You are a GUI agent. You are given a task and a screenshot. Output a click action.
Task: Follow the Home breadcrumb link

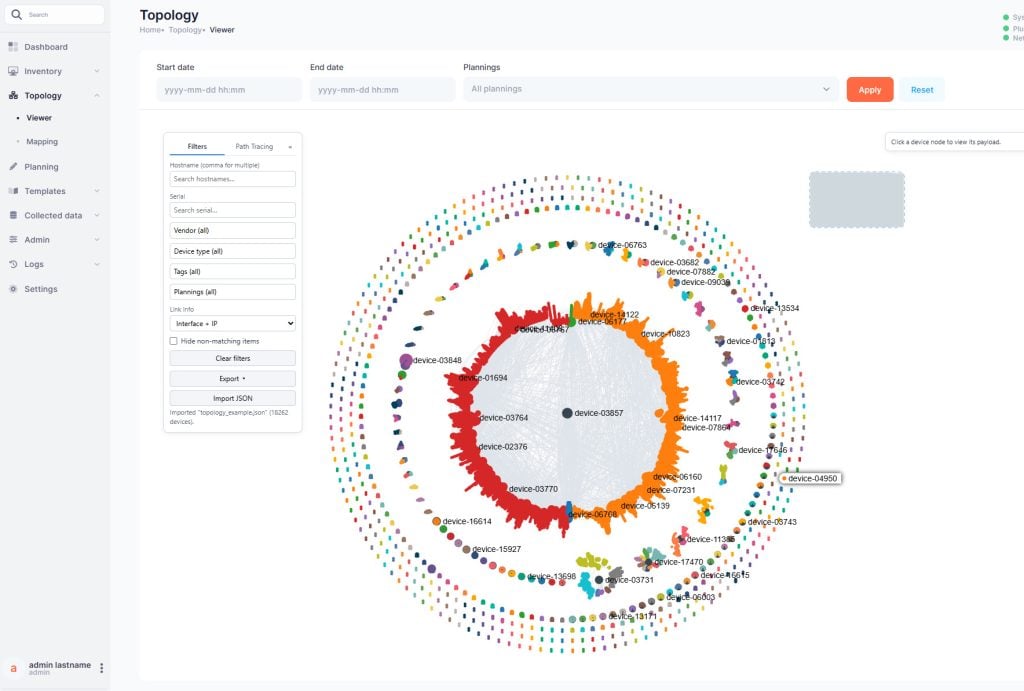pyautogui.click(x=150, y=30)
